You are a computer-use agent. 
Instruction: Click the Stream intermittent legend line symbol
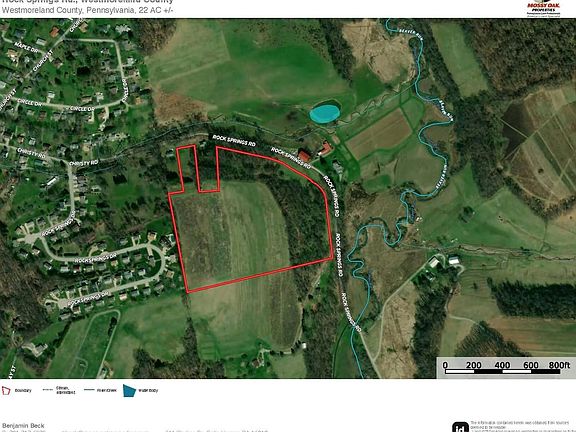tap(48, 390)
